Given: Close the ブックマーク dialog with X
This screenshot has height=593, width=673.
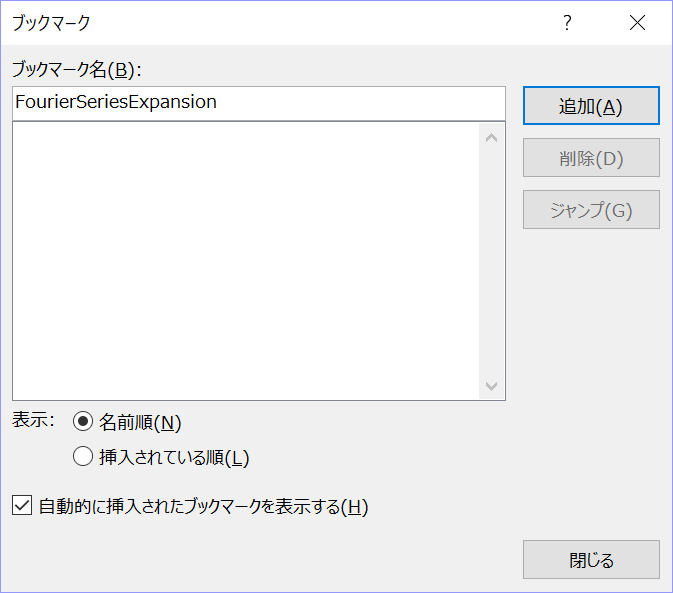Looking at the screenshot, I should click(637, 22).
